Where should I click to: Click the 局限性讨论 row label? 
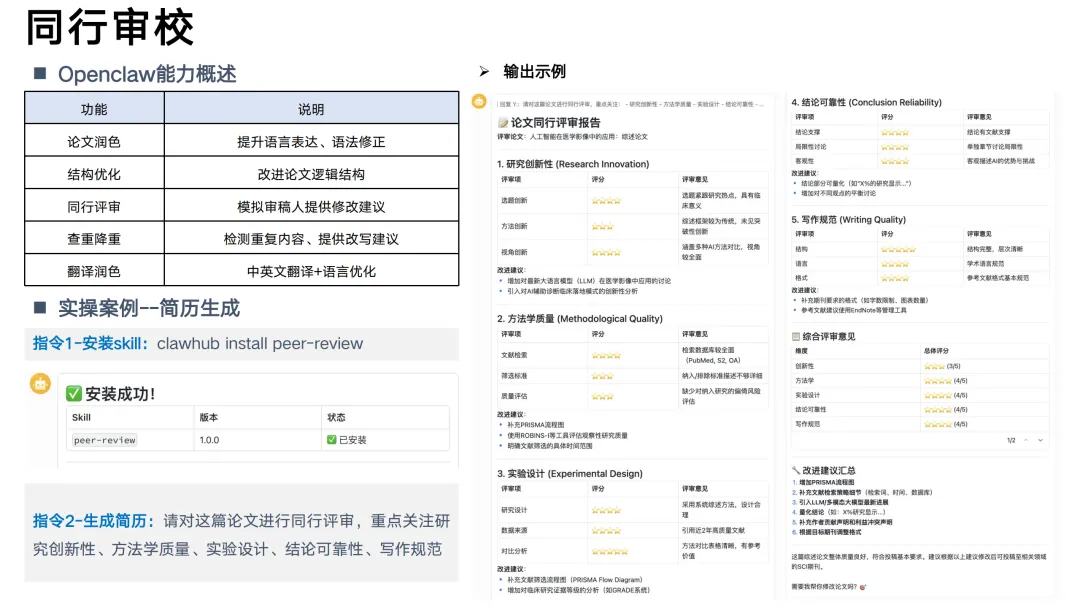[811, 147]
